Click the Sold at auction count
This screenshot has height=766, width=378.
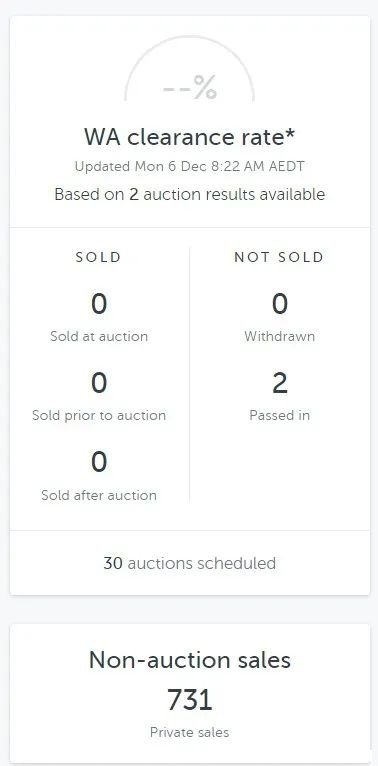click(x=99, y=304)
